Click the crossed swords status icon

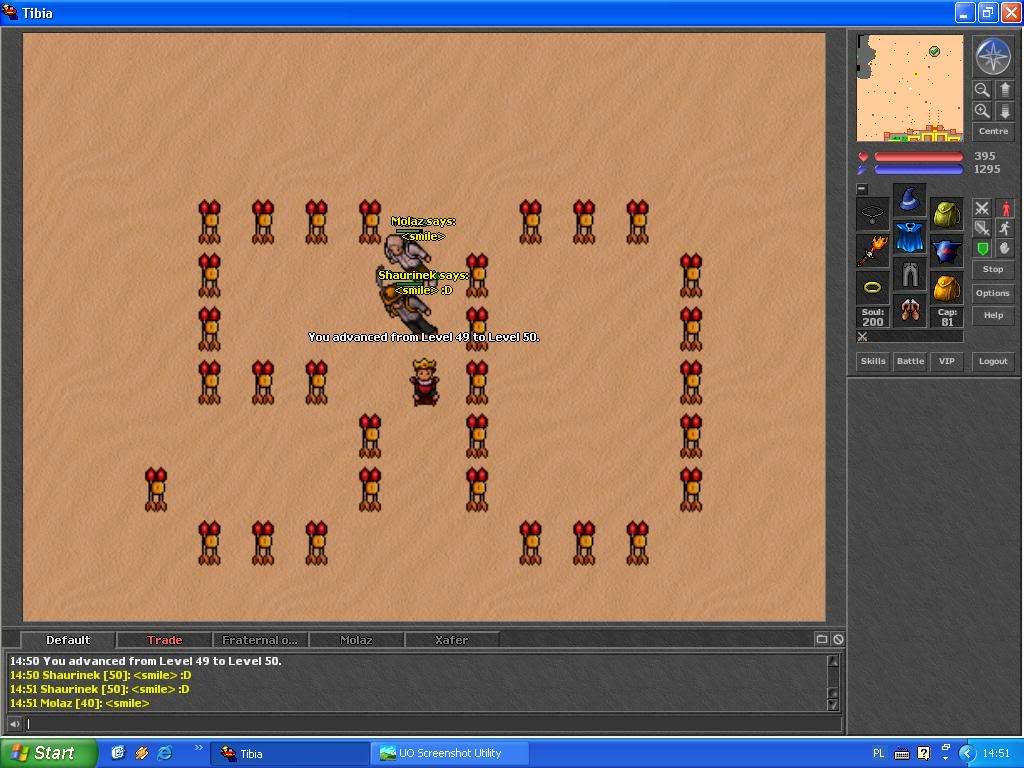point(863,337)
